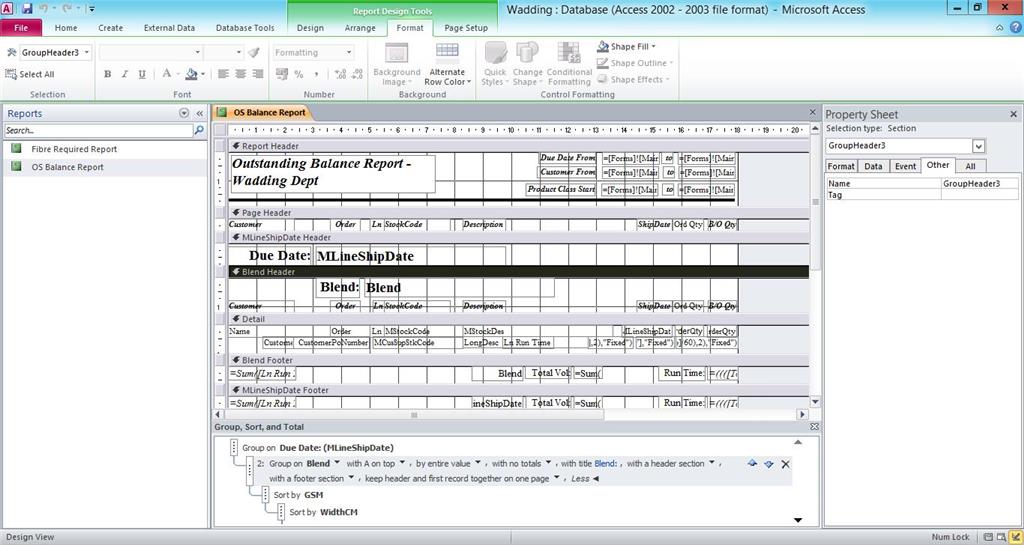Click the Help question mark icon
1024x545 pixels.
(1016, 27)
